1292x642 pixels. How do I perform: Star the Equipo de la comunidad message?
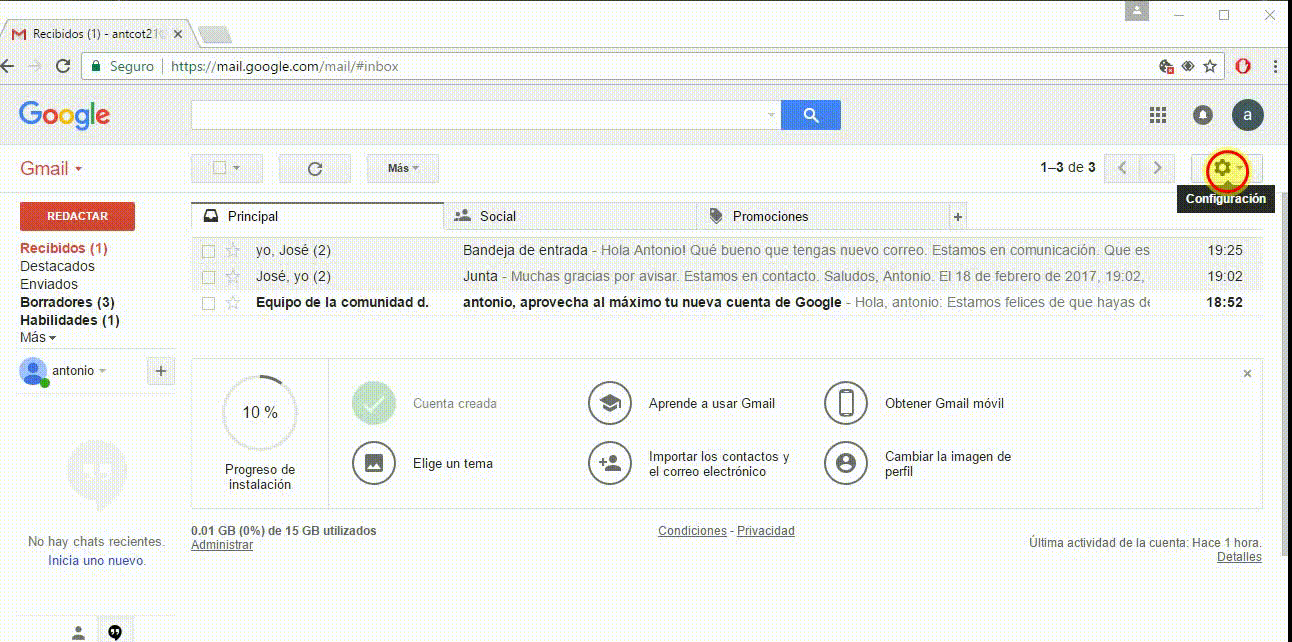pyautogui.click(x=233, y=302)
